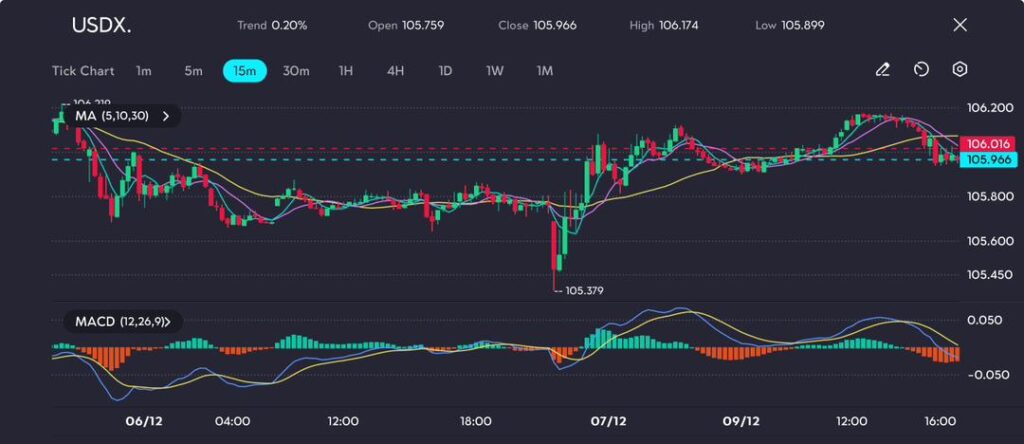The width and height of the screenshot is (1024, 444).
Task: Select the 1D daily timeframe
Action: coord(445,71)
